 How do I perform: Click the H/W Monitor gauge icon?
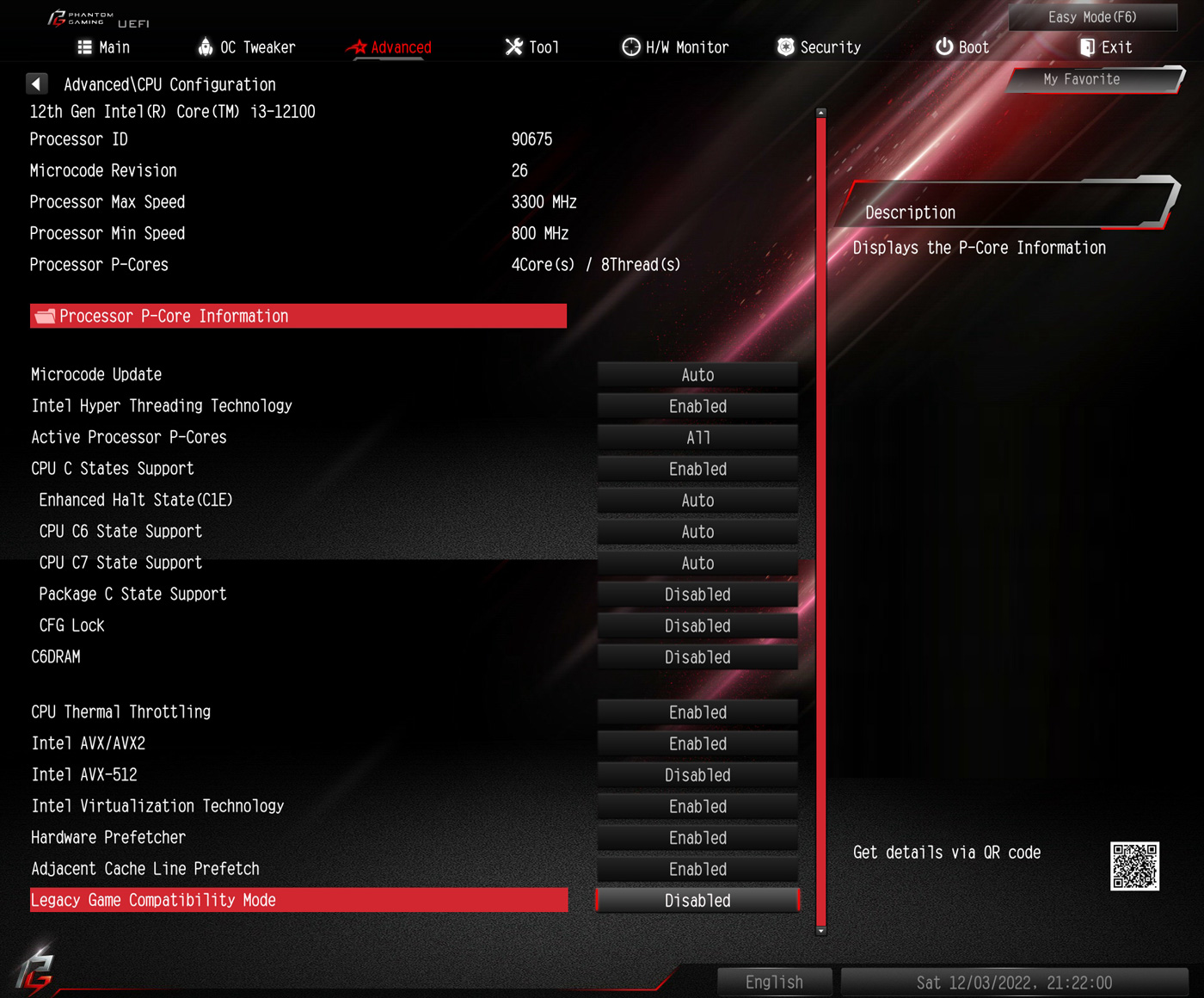tap(631, 46)
